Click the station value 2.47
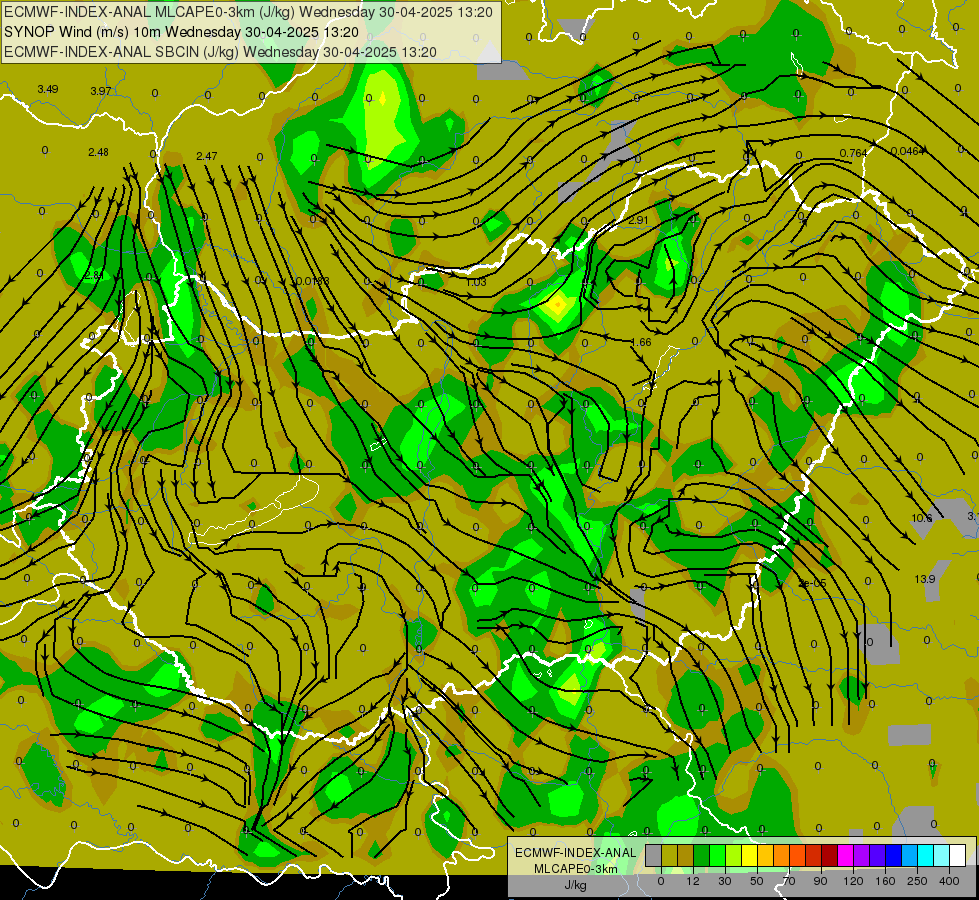 coord(207,156)
